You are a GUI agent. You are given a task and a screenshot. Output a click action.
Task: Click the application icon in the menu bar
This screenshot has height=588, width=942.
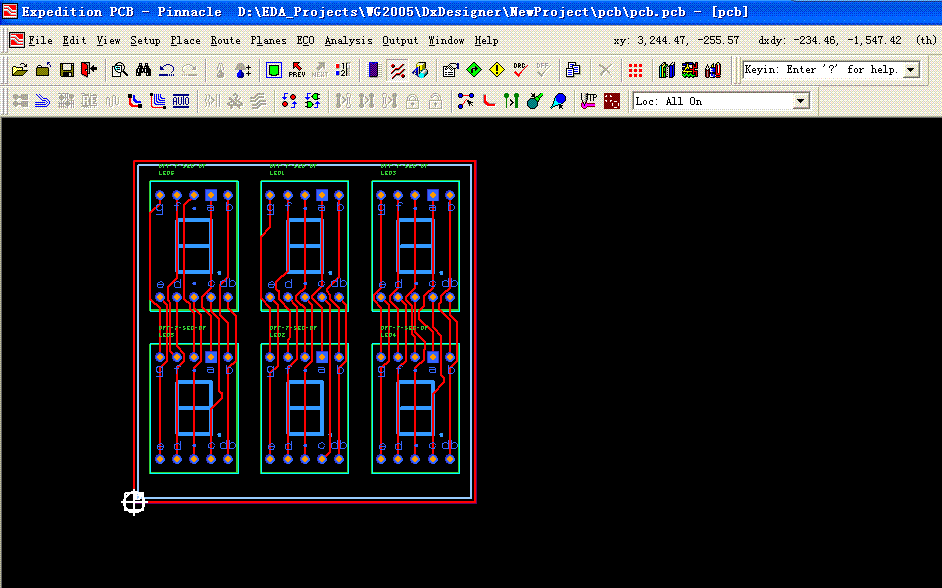click(x=17, y=40)
